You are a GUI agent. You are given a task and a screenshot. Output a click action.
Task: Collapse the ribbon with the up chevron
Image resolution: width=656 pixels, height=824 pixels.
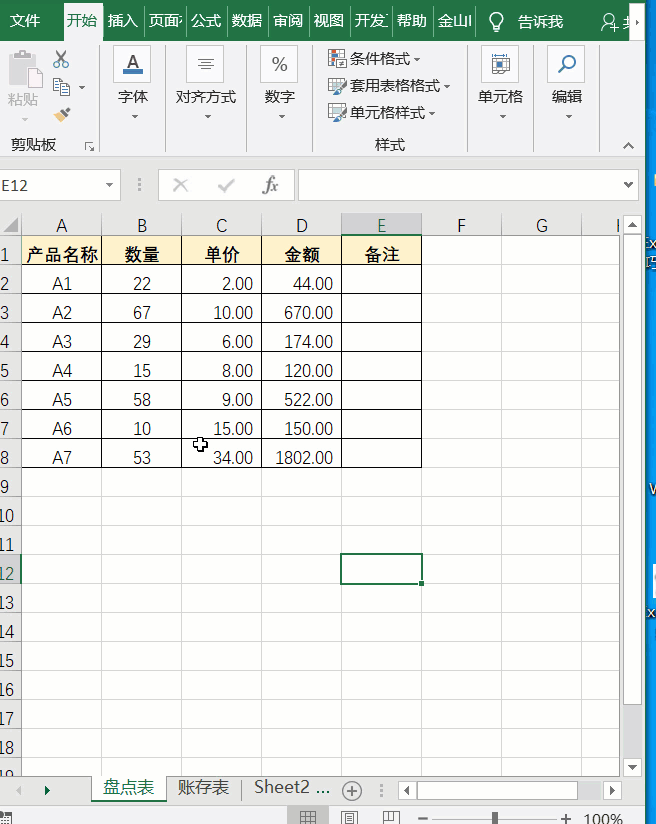(628, 146)
